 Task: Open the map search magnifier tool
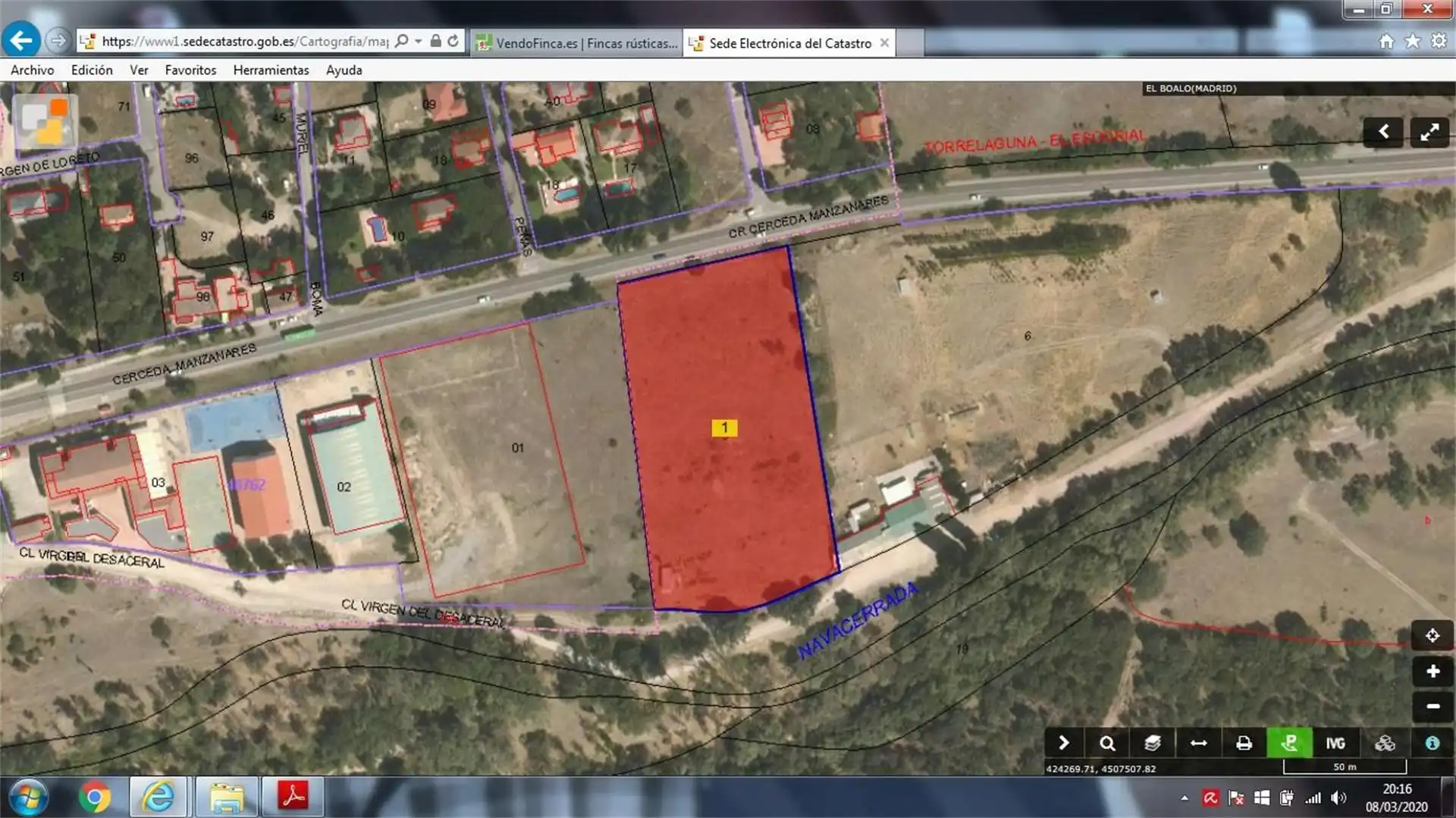[1107, 743]
